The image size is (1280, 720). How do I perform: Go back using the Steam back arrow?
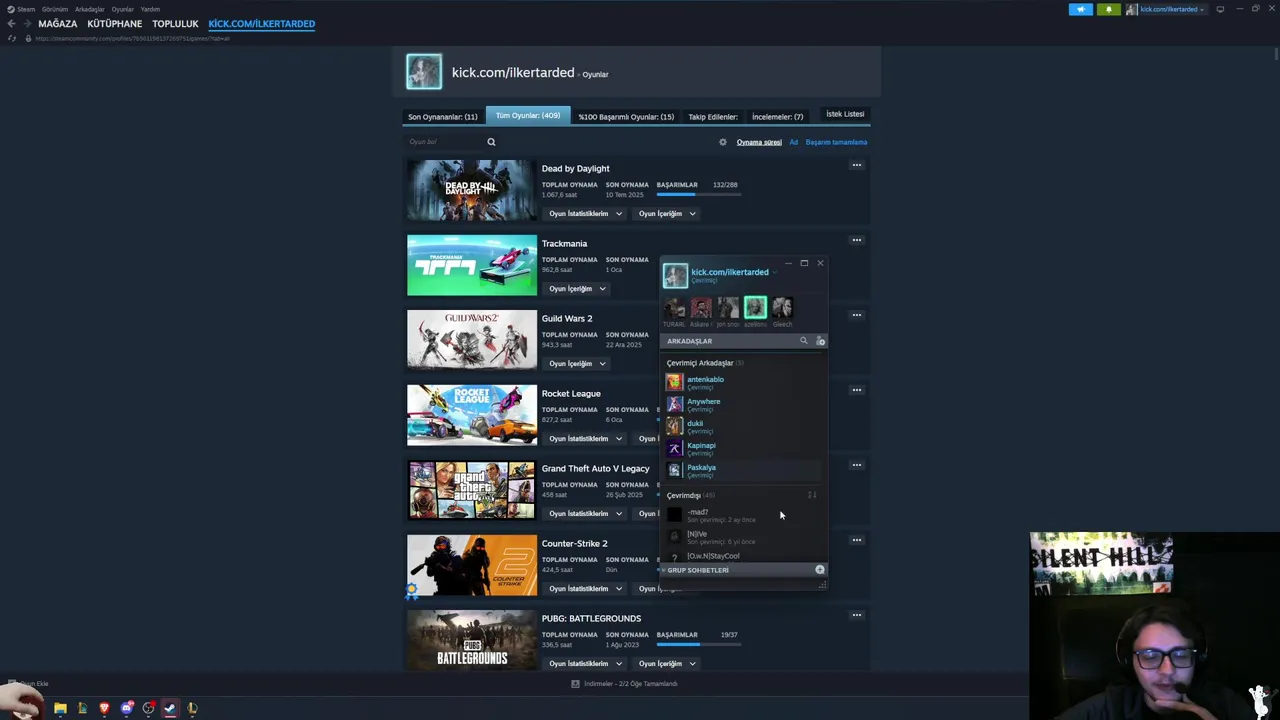point(11,23)
